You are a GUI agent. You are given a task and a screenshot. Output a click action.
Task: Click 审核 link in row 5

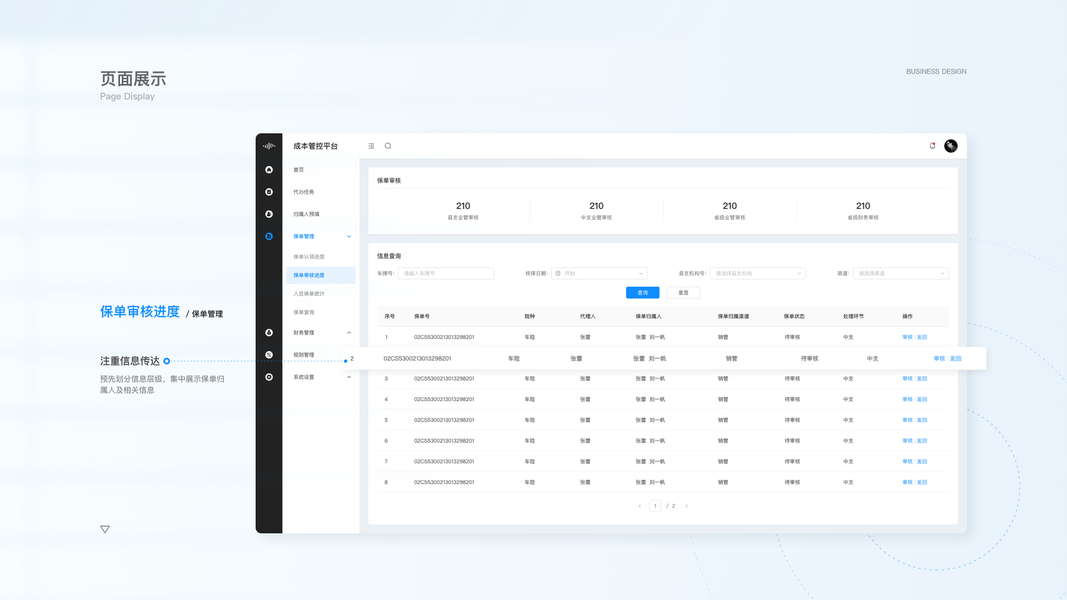coord(907,420)
